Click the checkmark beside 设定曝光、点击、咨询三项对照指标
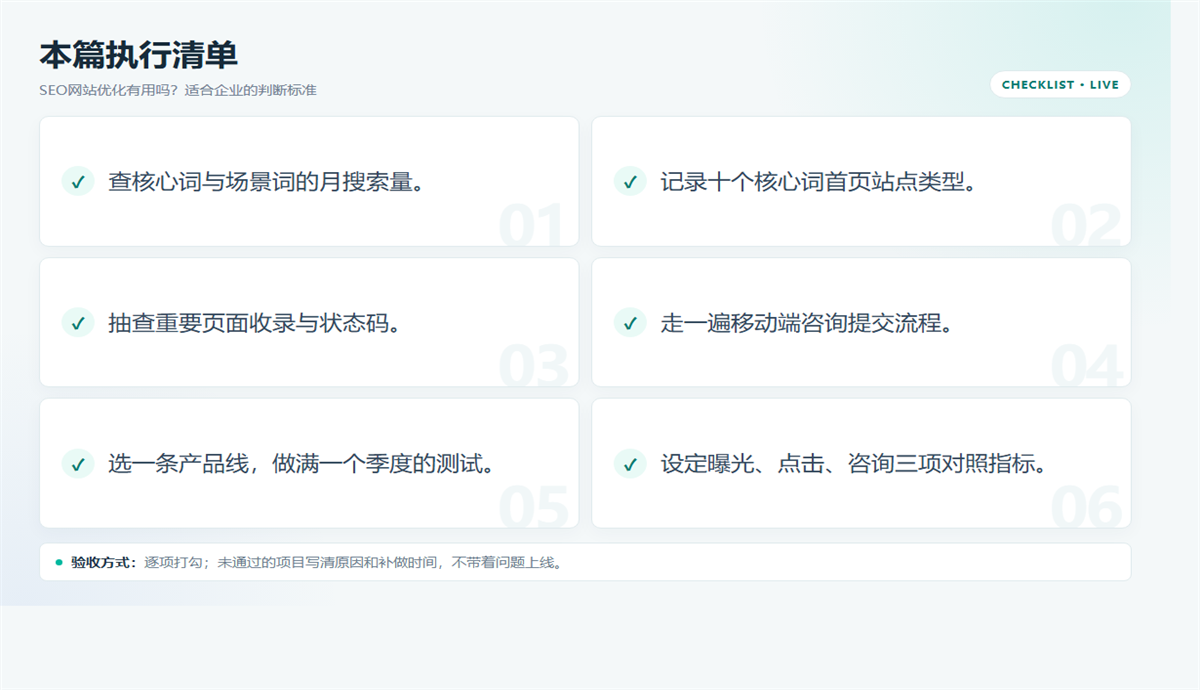The image size is (1200, 690). (629, 463)
